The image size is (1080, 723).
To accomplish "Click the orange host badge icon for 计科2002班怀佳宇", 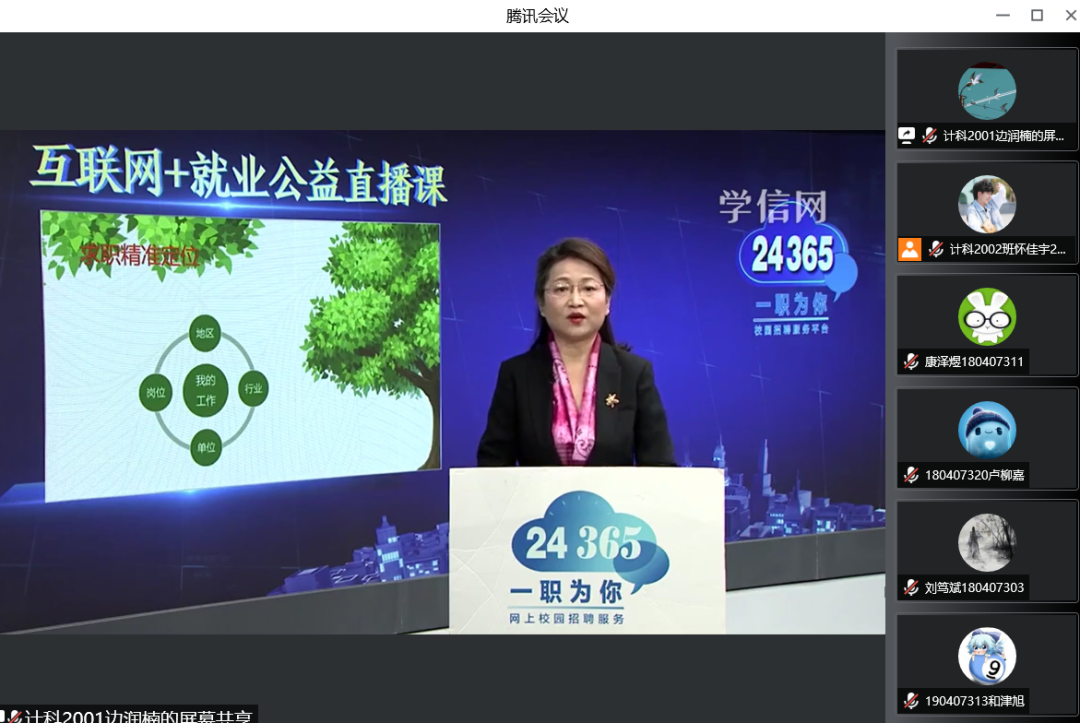I will click(x=909, y=249).
